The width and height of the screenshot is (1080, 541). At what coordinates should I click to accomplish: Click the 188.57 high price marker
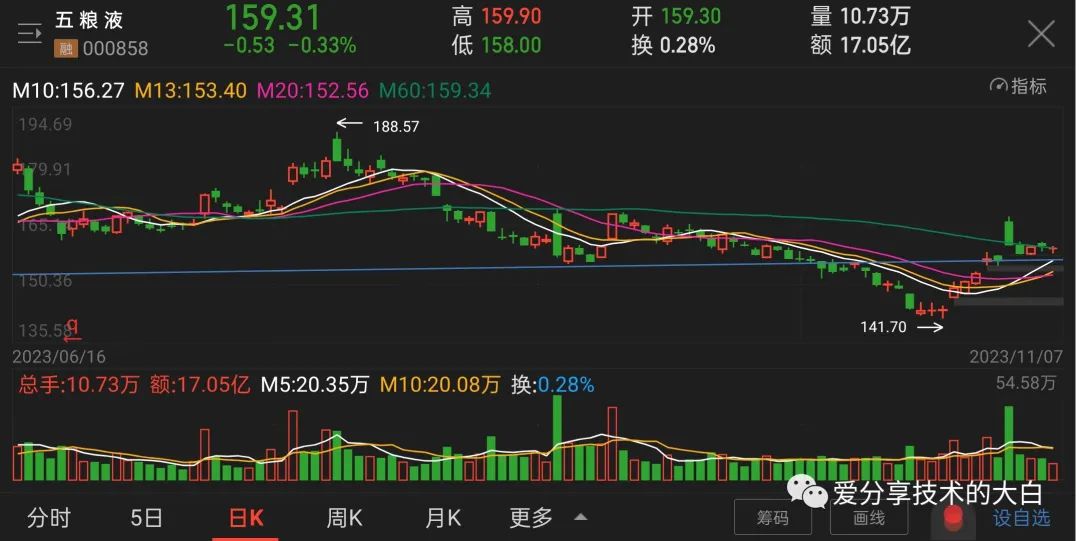396,126
